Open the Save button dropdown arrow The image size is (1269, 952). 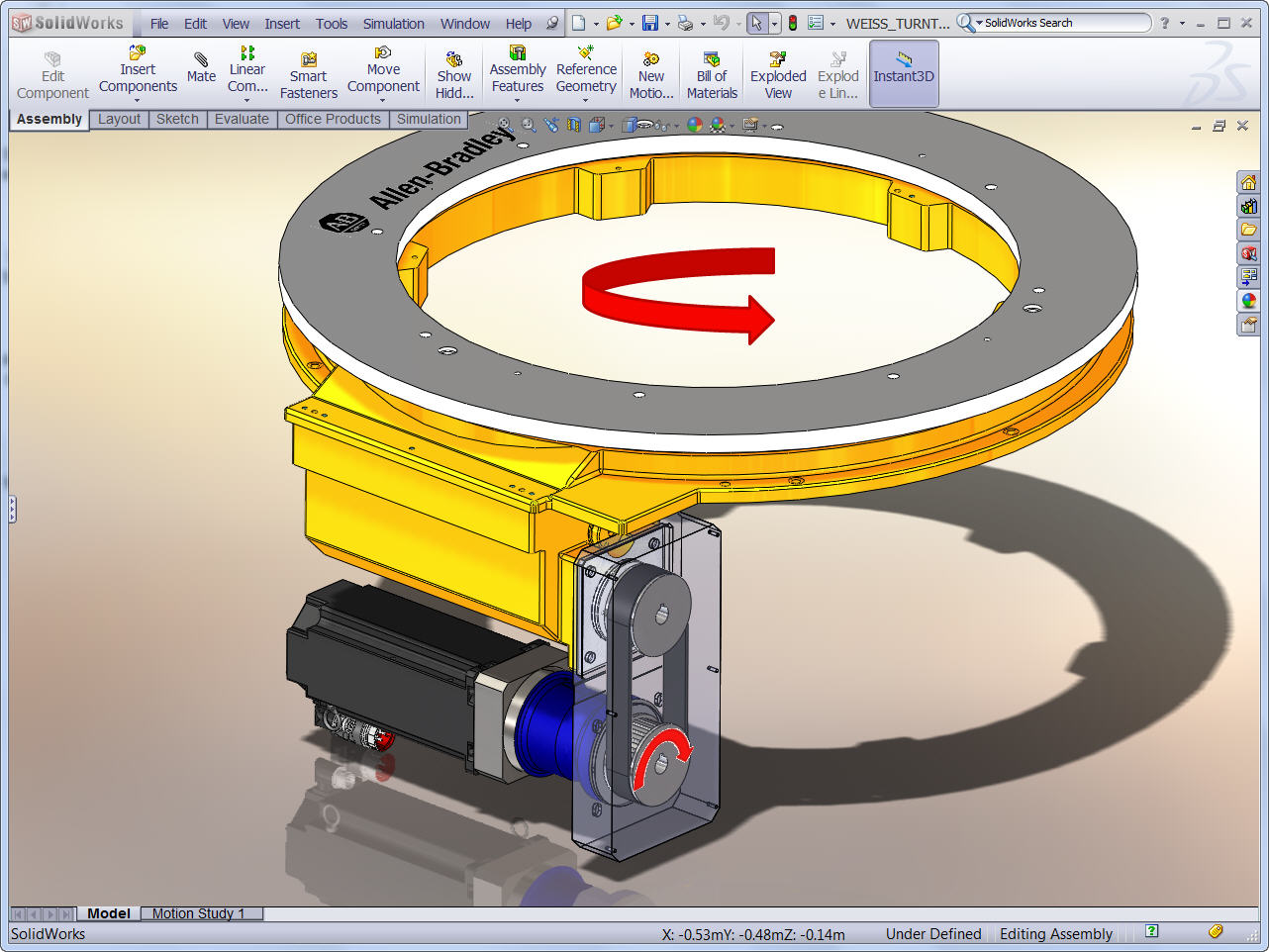pyautogui.click(x=667, y=24)
